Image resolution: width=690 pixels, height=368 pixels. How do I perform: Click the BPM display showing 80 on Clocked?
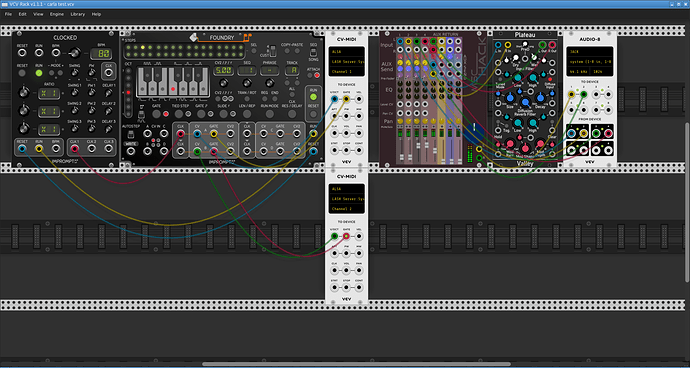point(101,54)
